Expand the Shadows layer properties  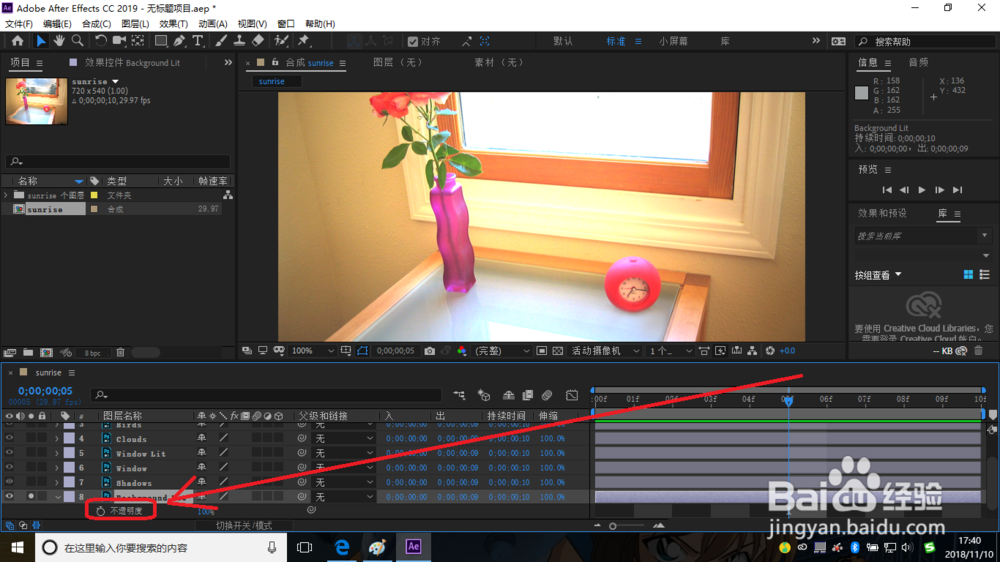tap(57, 483)
